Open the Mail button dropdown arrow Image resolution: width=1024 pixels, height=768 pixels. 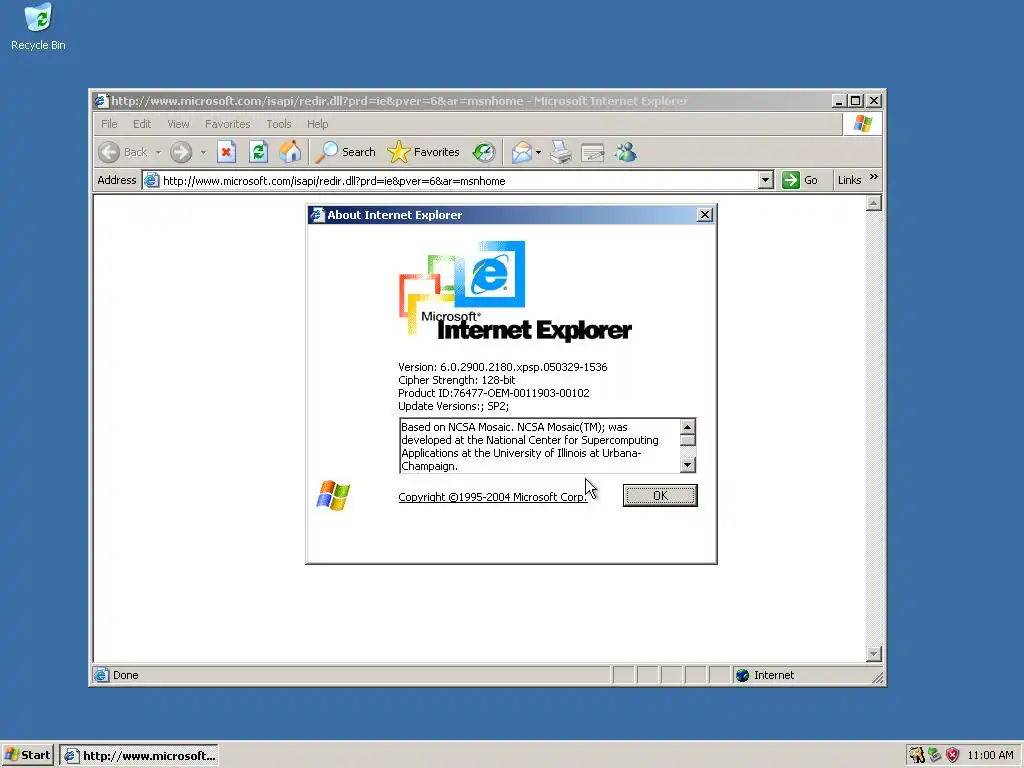(538, 152)
